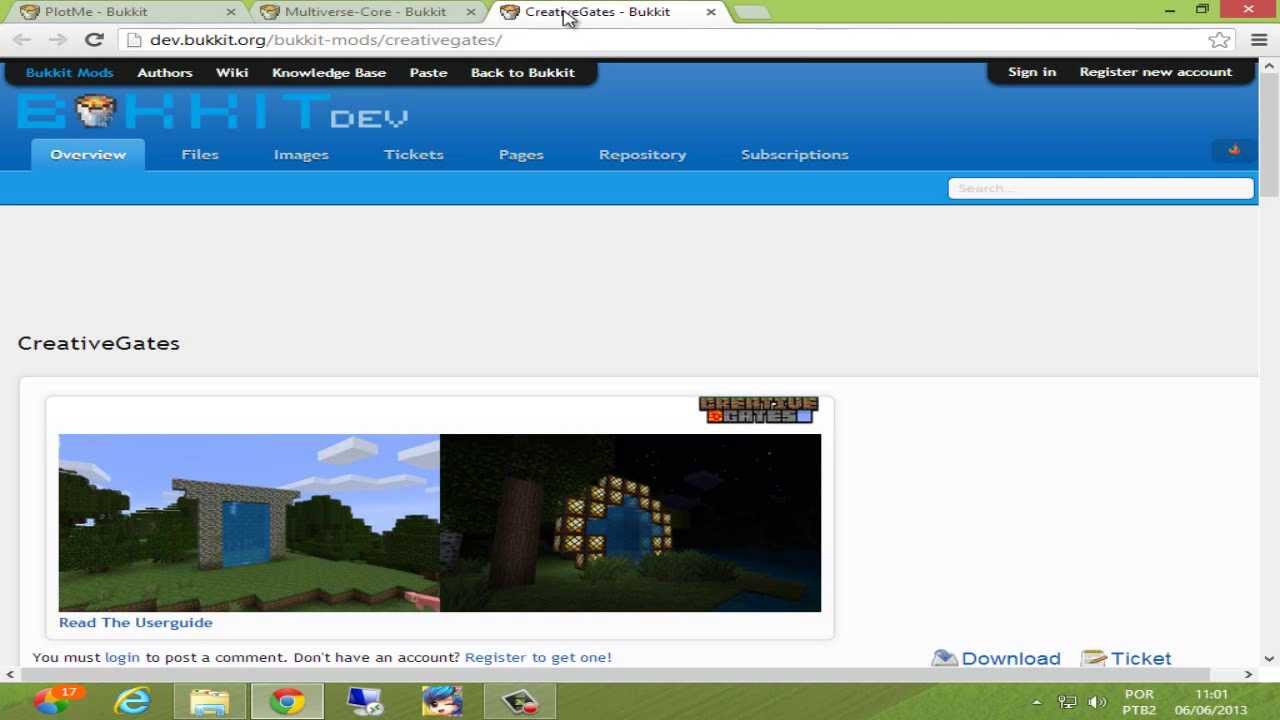Click the taskbar clock 11:01
1280x720 pixels.
point(1211,702)
